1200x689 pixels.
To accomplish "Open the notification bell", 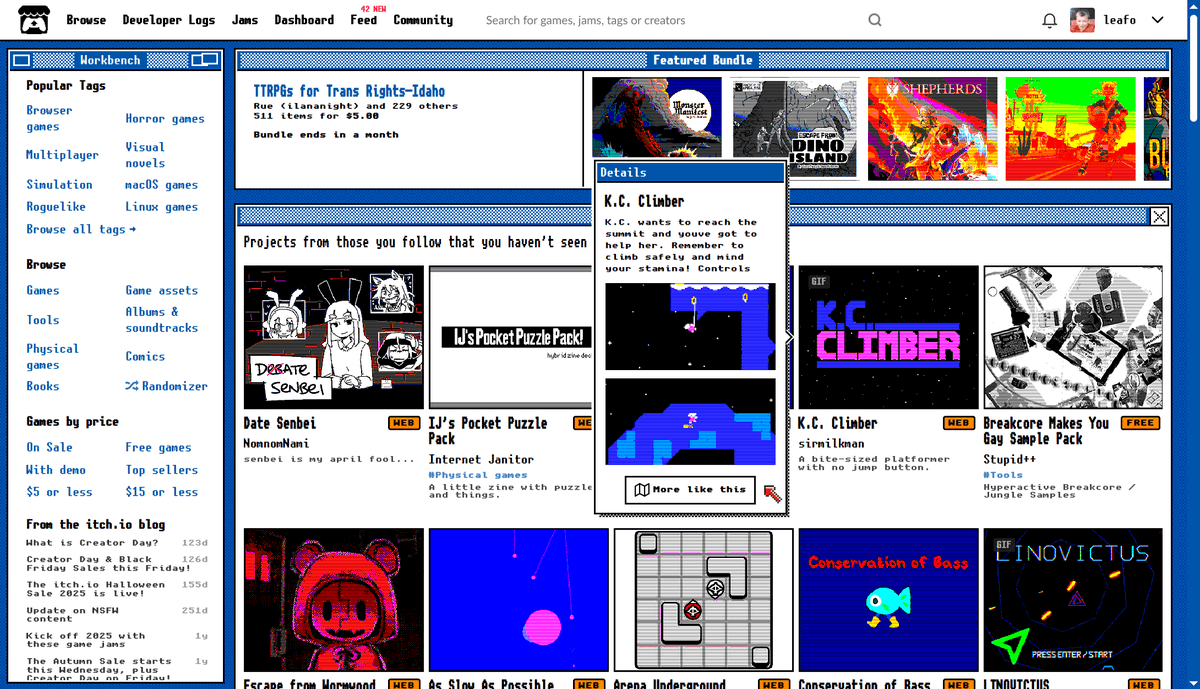I will [1049, 19].
